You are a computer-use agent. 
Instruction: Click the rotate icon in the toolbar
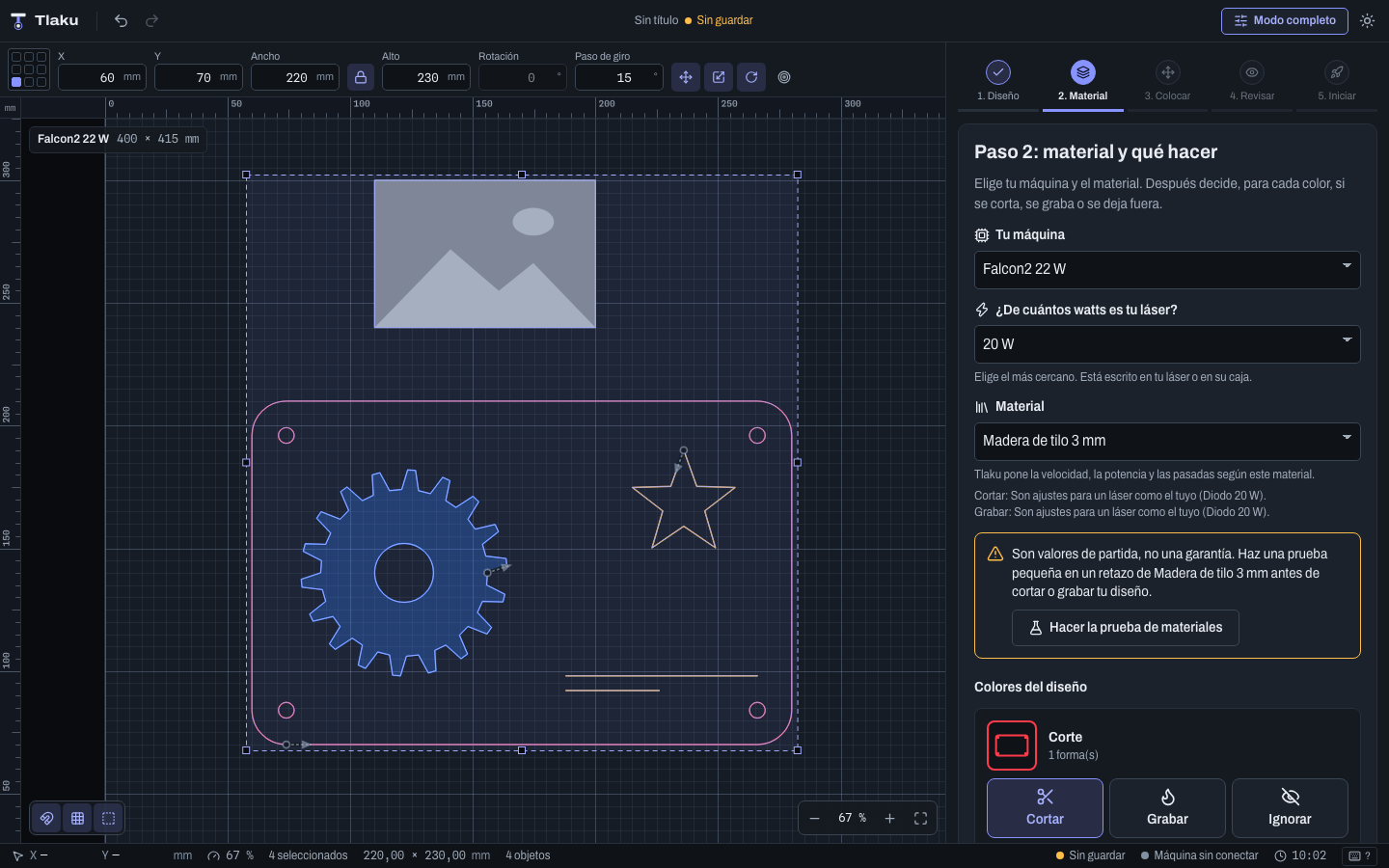click(751, 77)
